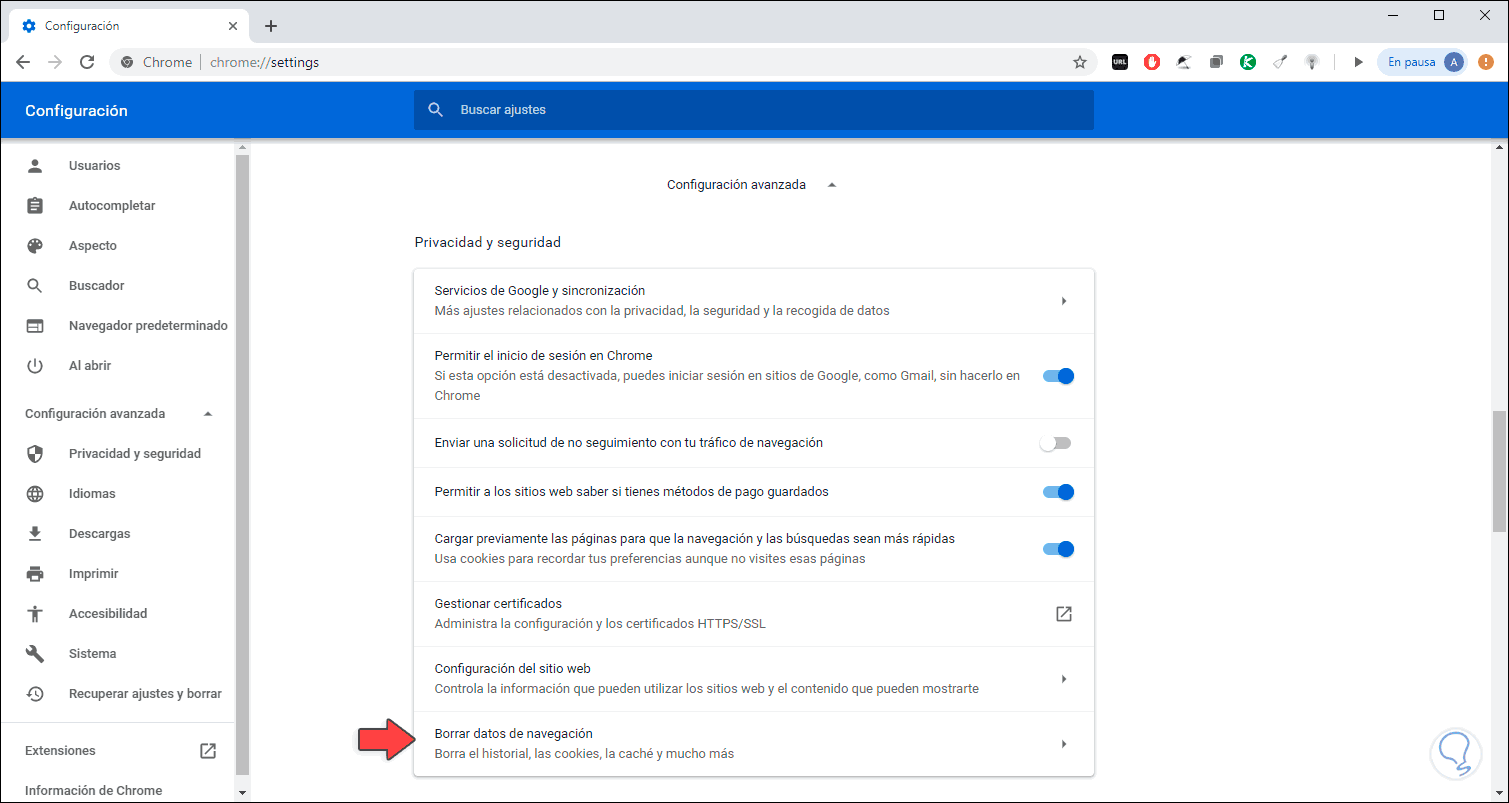
Task: Click the green K extension icon
Action: point(1248,62)
